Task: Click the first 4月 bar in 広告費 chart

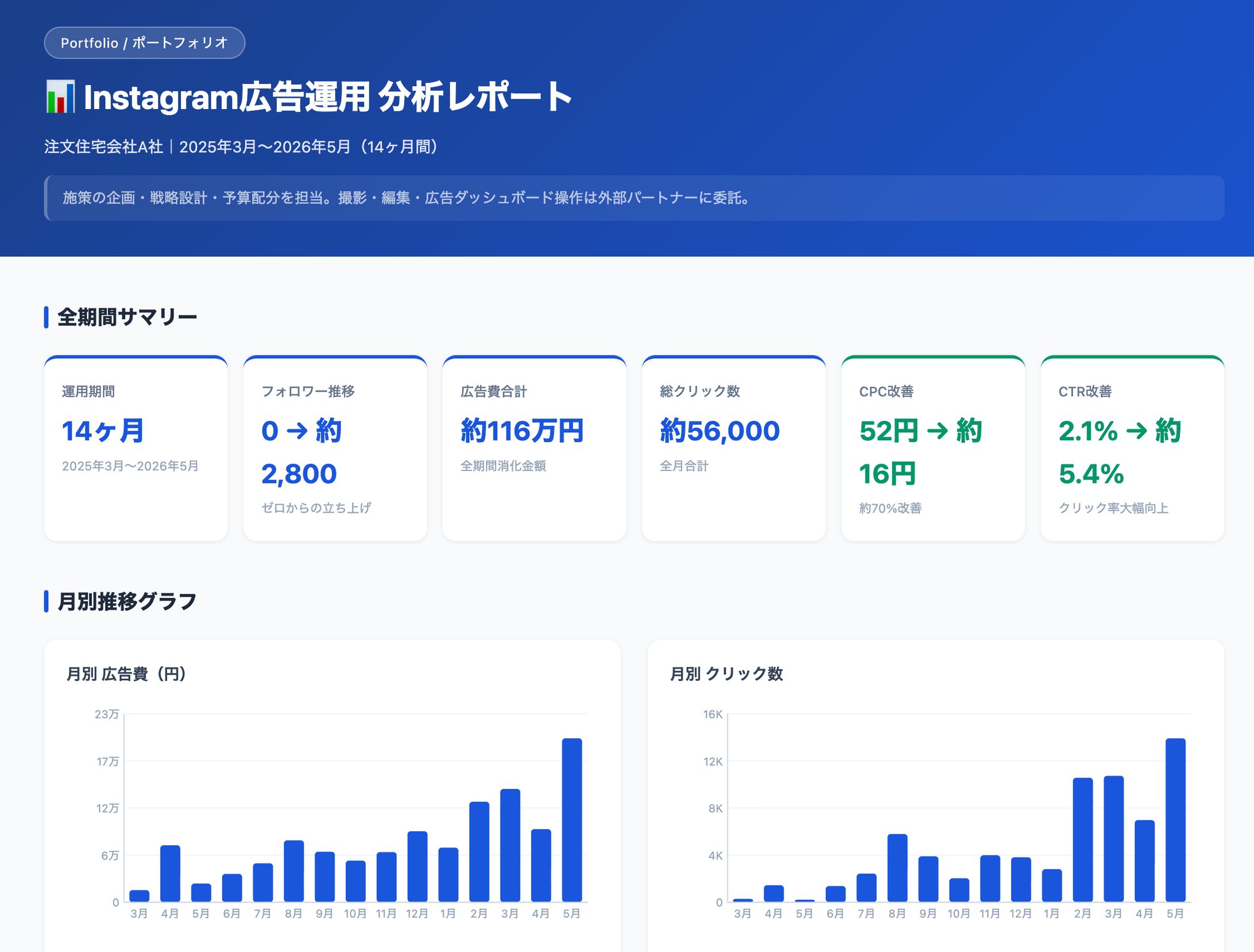Action: click(x=170, y=873)
